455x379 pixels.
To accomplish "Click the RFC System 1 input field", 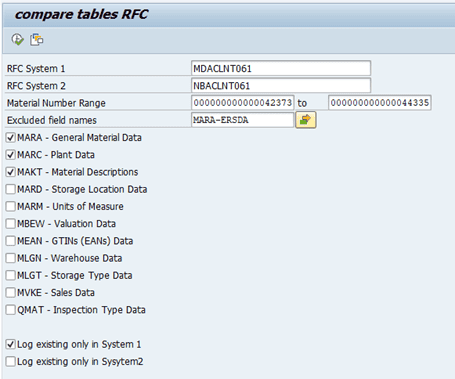I will pos(281,68).
